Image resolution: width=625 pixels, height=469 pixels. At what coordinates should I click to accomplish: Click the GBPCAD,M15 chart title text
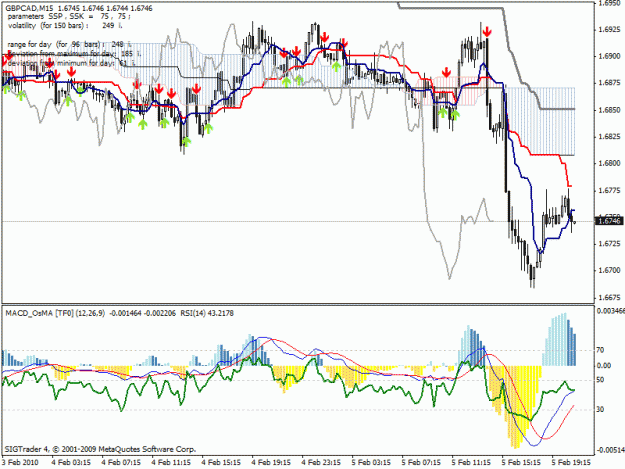point(28,8)
